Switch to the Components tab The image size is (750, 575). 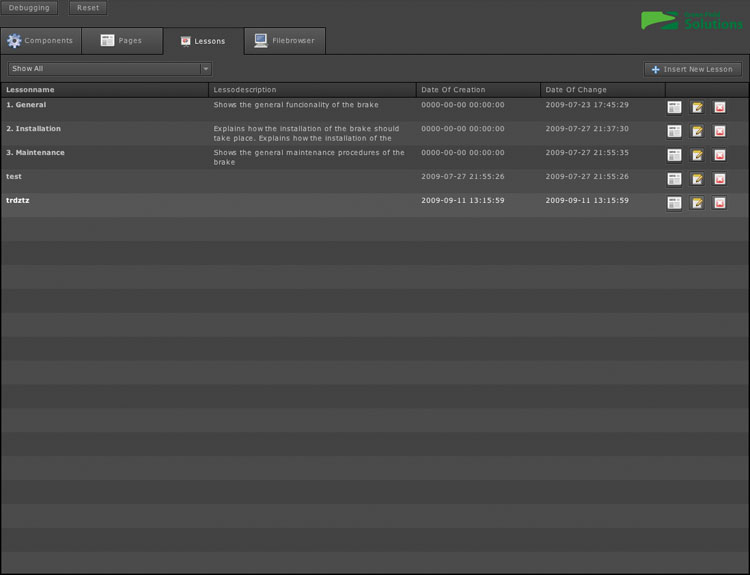pos(41,41)
